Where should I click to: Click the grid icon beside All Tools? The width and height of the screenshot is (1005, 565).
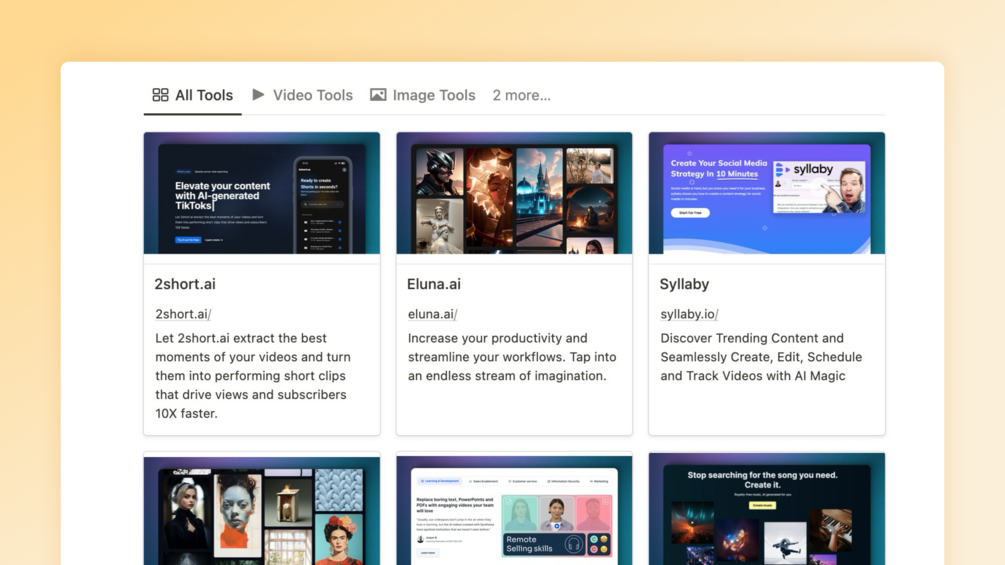point(160,95)
